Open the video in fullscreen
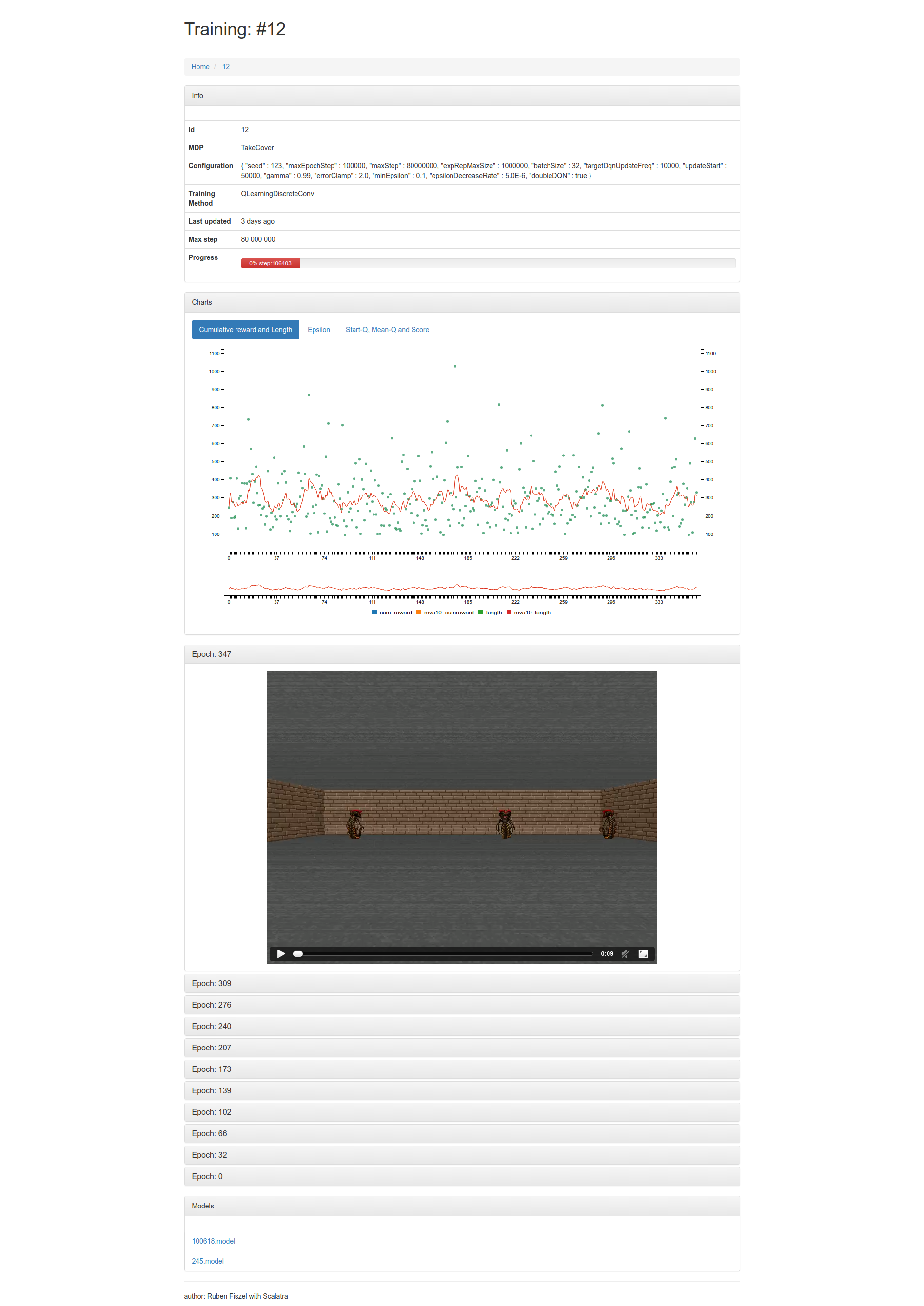This screenshot has width=924, height=1306. coord(643,954)
